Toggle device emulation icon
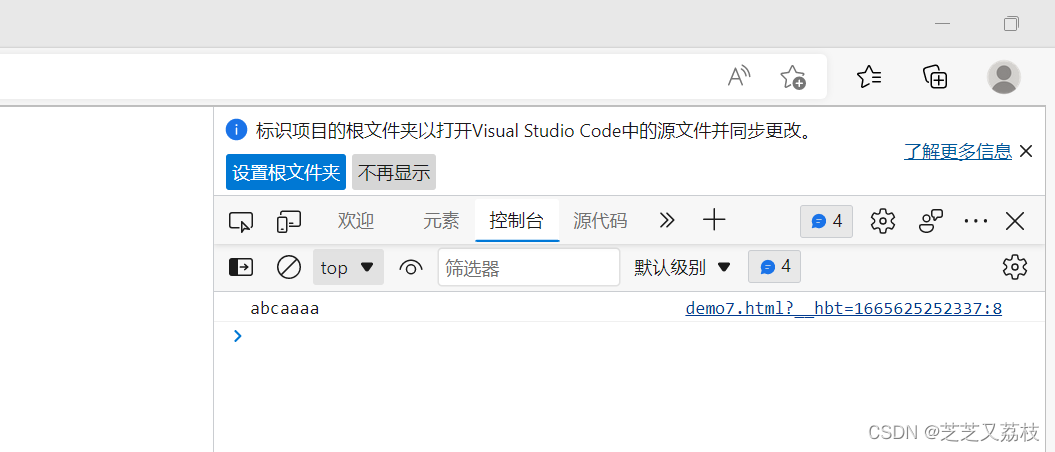The width and height of the screenshot is (1055, 452). 289,221
